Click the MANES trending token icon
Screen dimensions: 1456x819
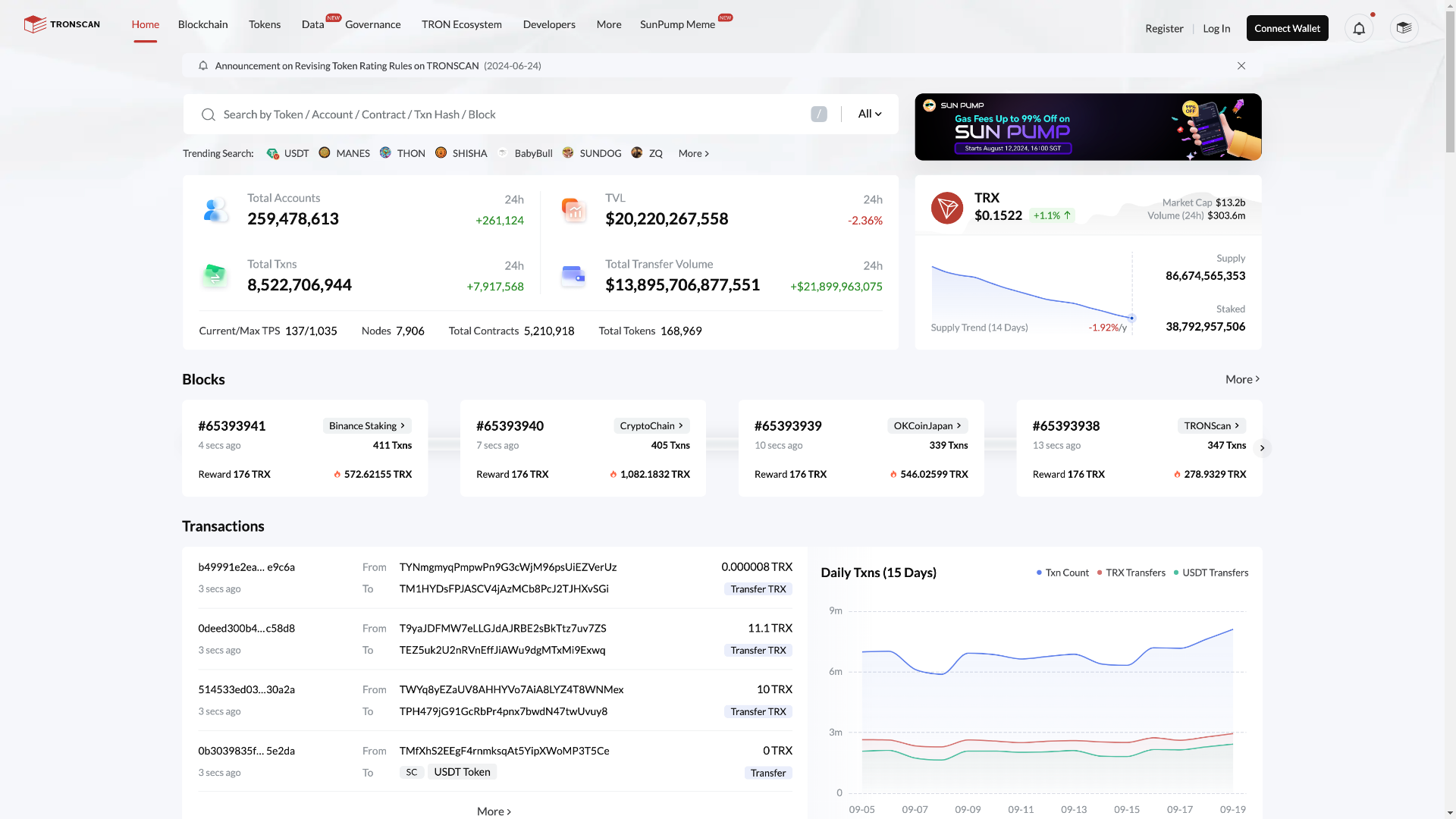(x=325, y=152)
